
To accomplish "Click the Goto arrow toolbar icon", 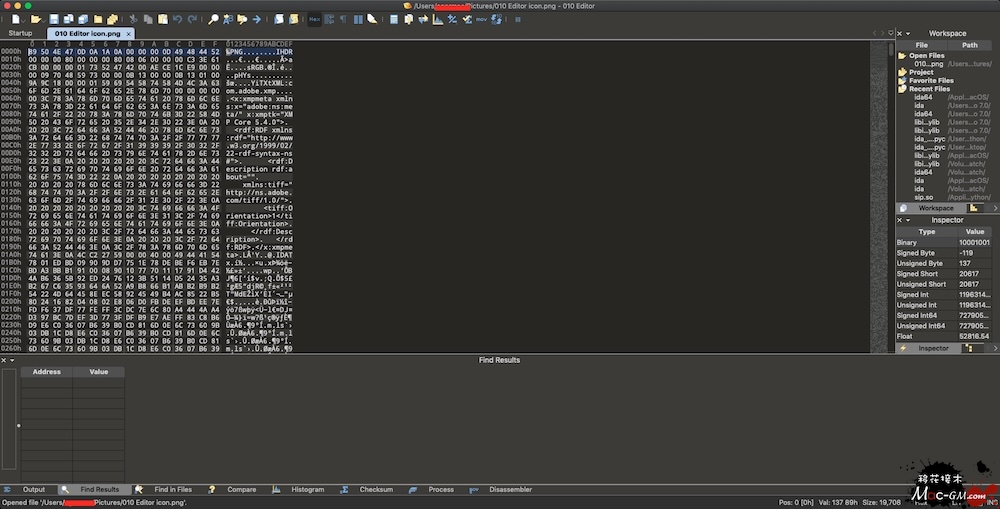I will (256, 19).
